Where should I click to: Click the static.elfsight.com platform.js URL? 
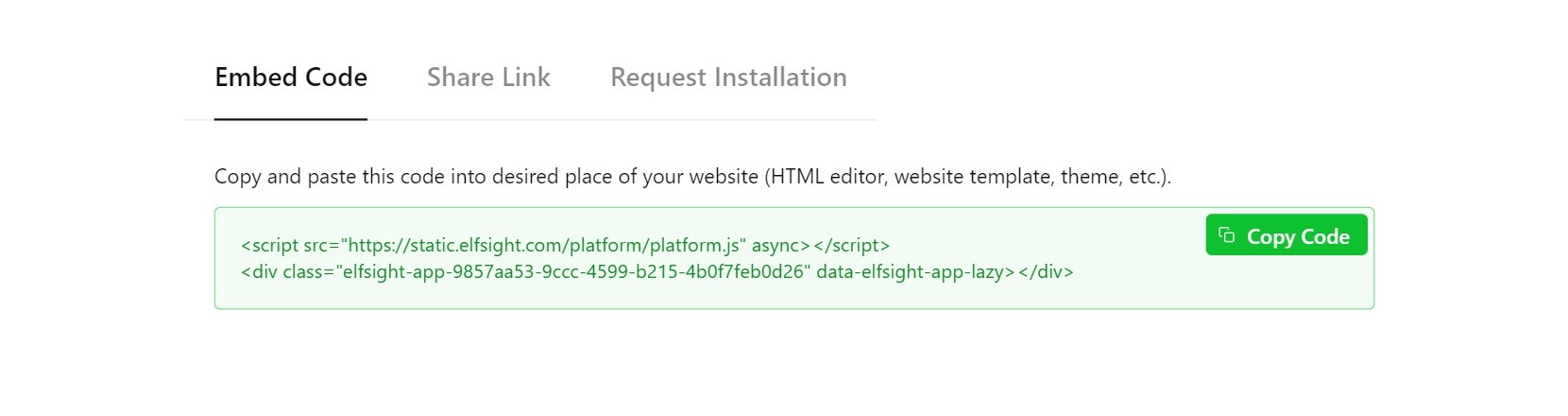click(544, 246)
